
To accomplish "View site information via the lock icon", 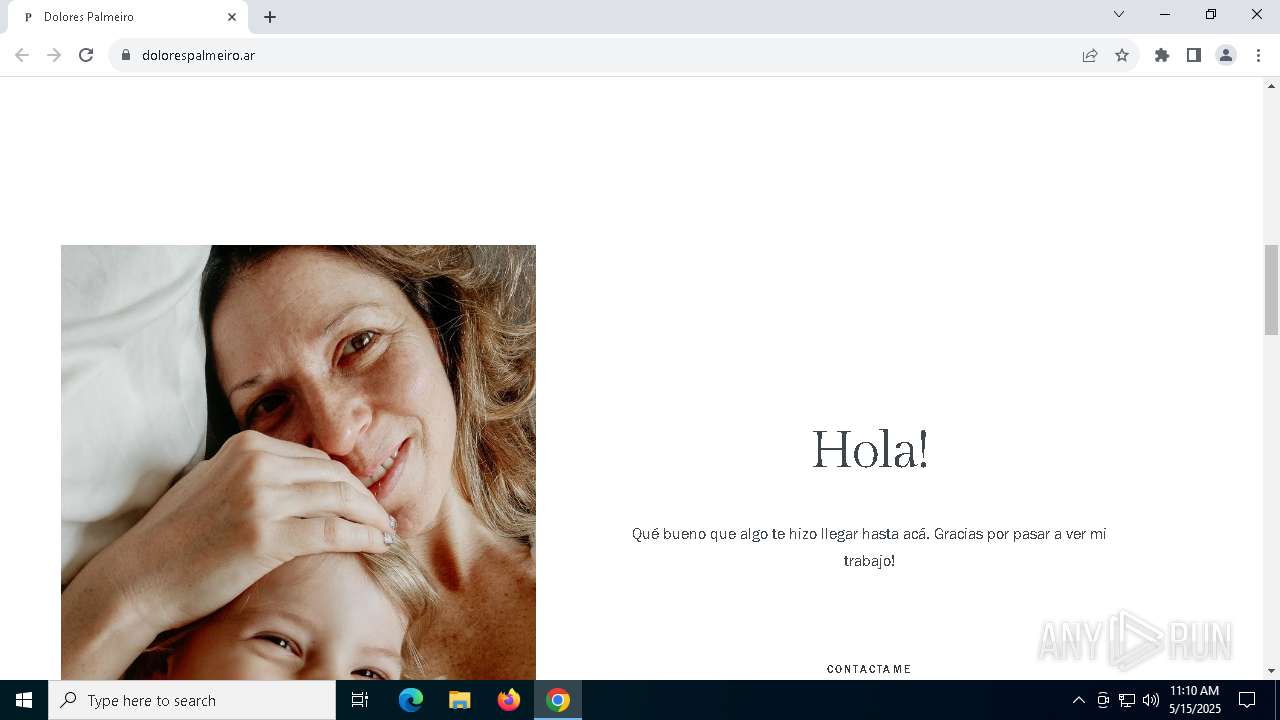I will 126,55.
